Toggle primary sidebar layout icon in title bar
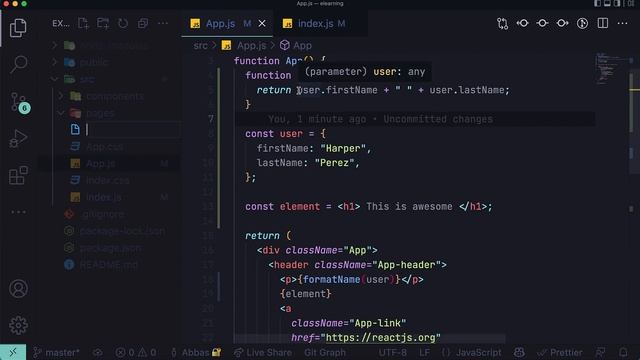 [x=598, y=3]
